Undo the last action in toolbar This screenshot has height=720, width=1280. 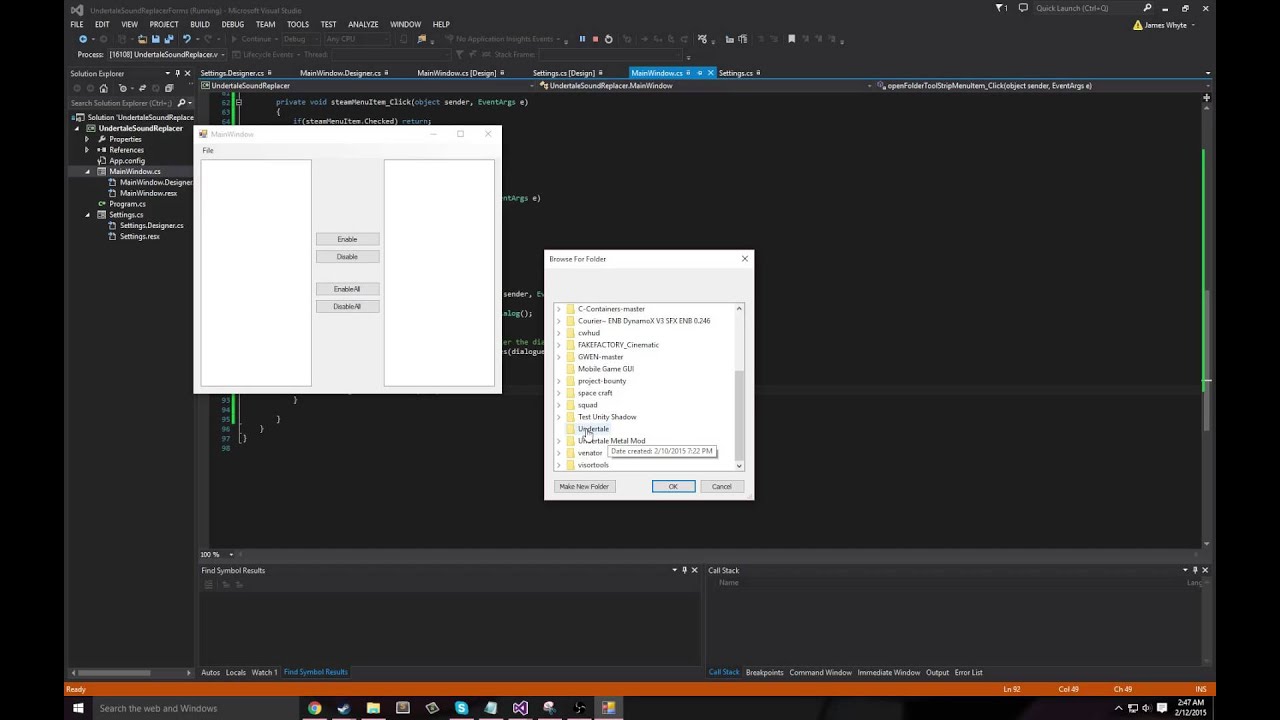186,39
